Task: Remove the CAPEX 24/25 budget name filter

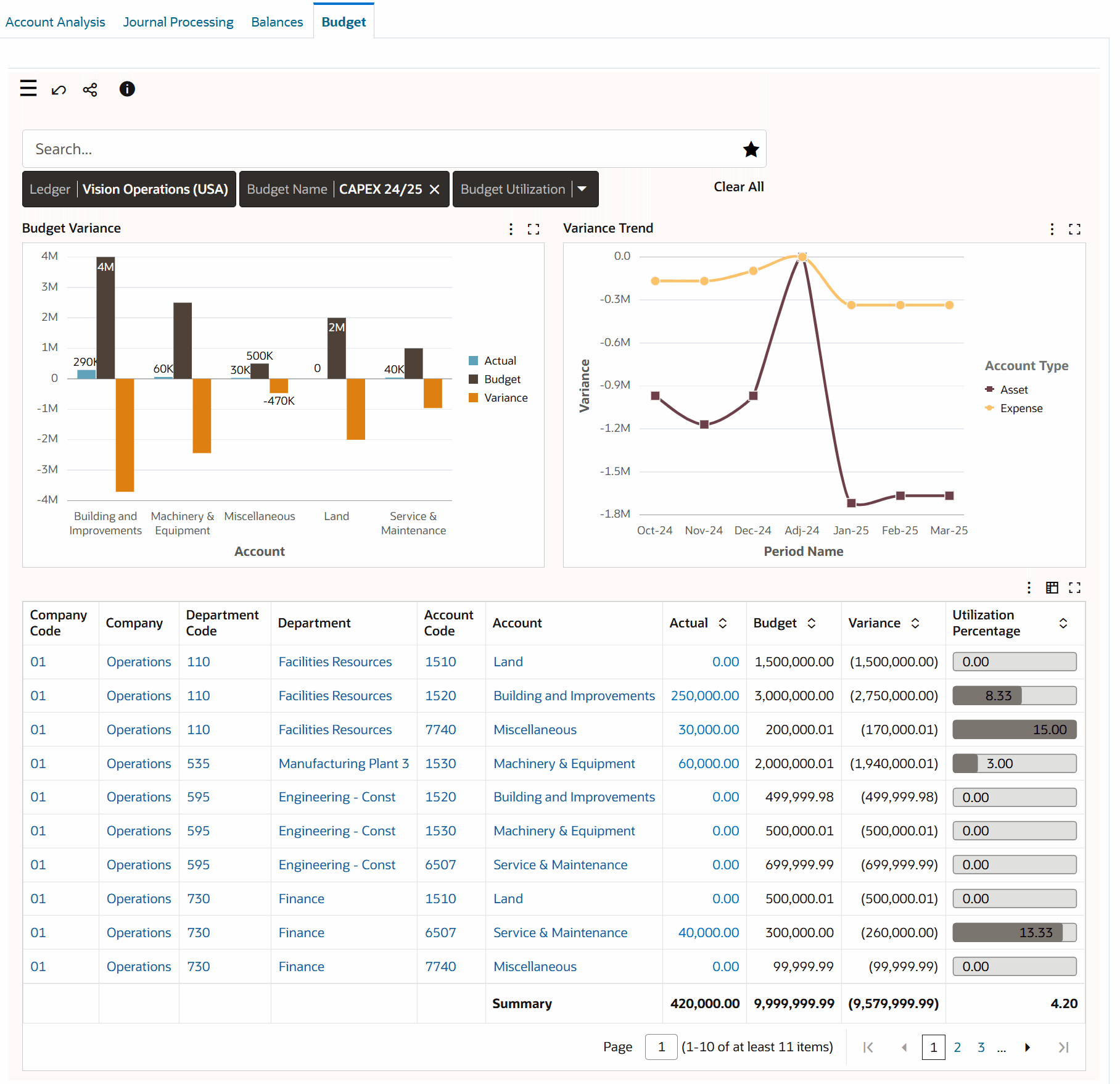Action: pos(435,189)
